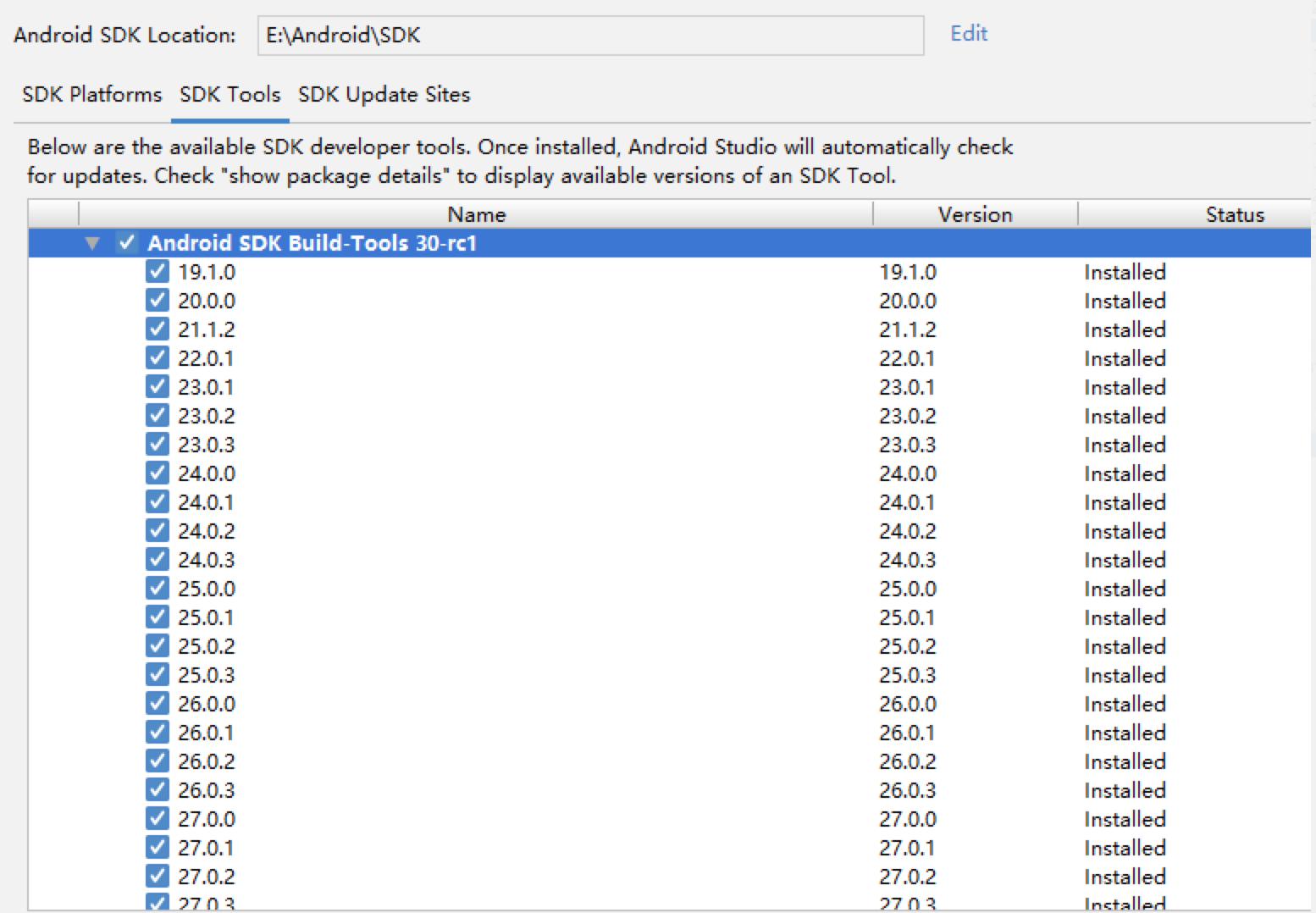Click the Installed status of row 26.0.2
1316x913 pixels.
pos(1125,761)
